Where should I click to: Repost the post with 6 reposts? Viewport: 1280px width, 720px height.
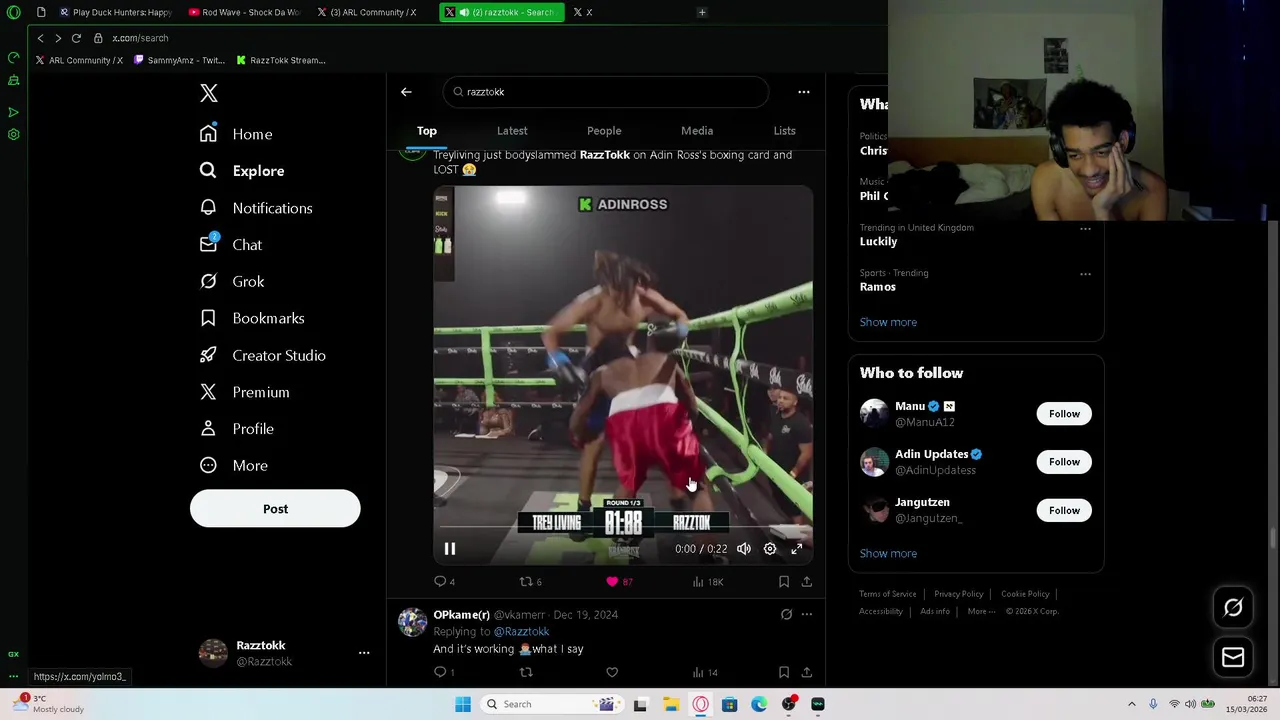(531, 582)
